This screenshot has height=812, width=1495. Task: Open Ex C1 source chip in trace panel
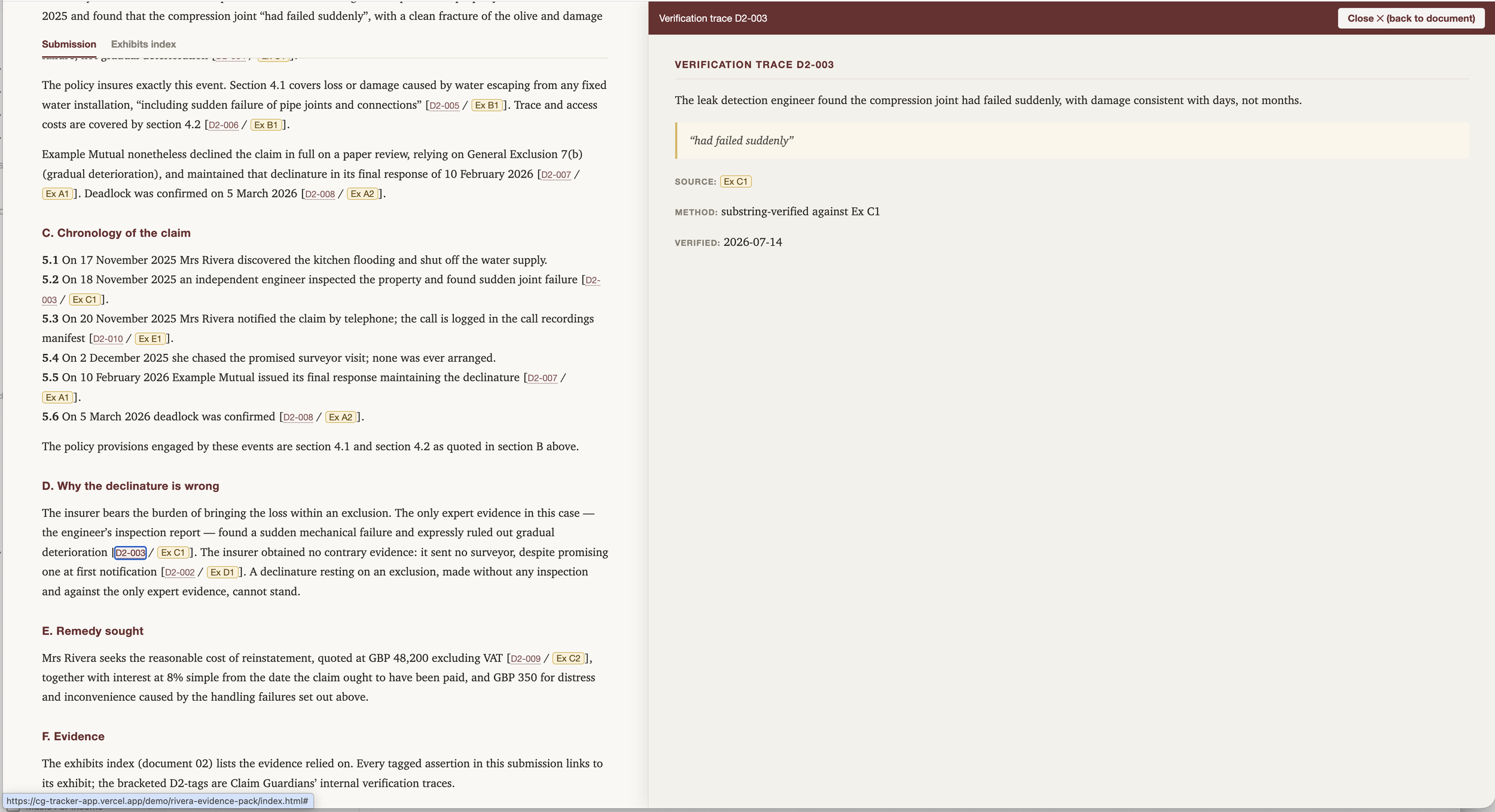pos(736,181)
